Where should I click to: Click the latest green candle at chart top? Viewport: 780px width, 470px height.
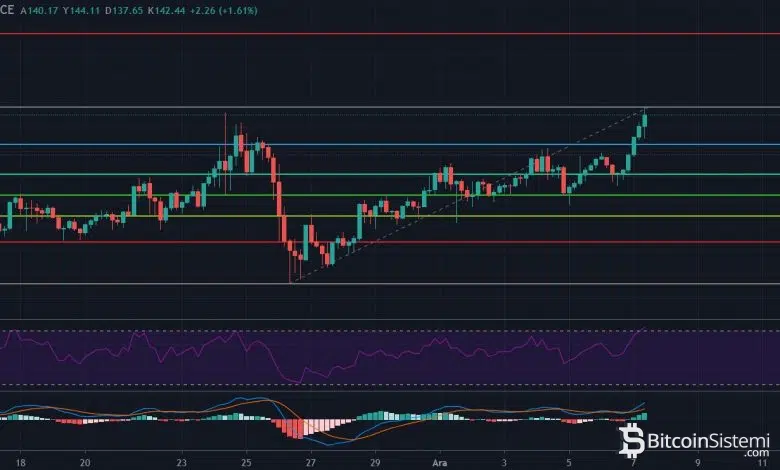(x=645, y=121)
